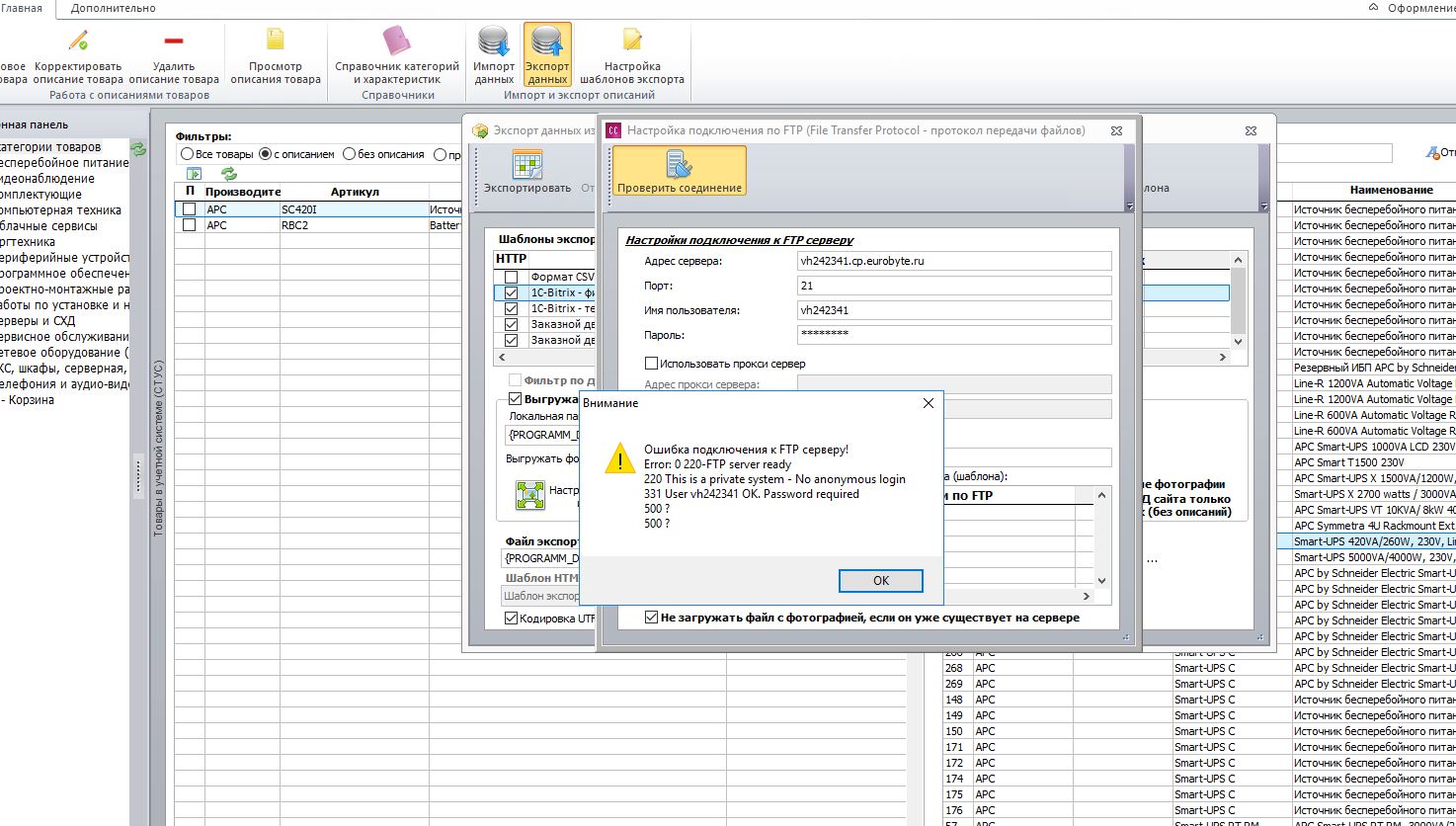
Task: Close the Внимание error dialog with X
Action: [928, 403]
